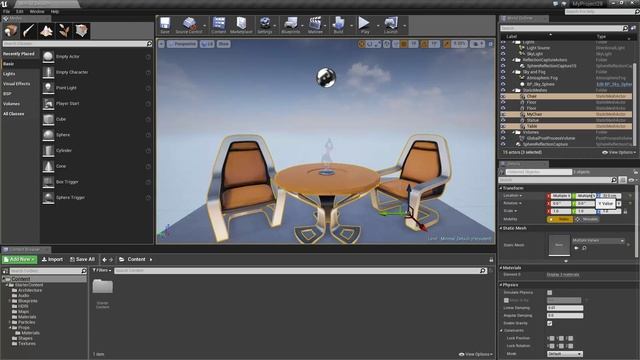The height and width of the screenshot is (360, 640).
Task: Click the Box Trigger icon
Action: click(x=48, y=182)
